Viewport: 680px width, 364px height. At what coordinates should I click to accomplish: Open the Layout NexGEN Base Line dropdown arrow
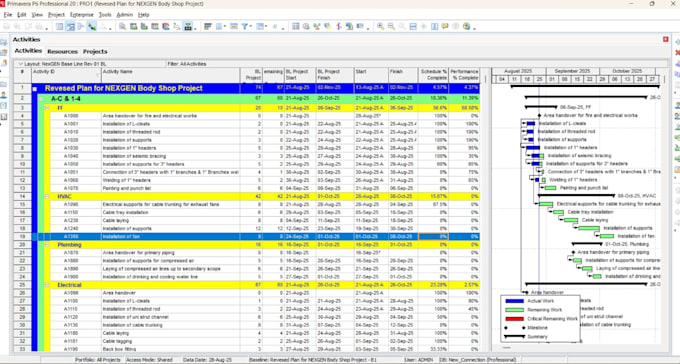20,64
